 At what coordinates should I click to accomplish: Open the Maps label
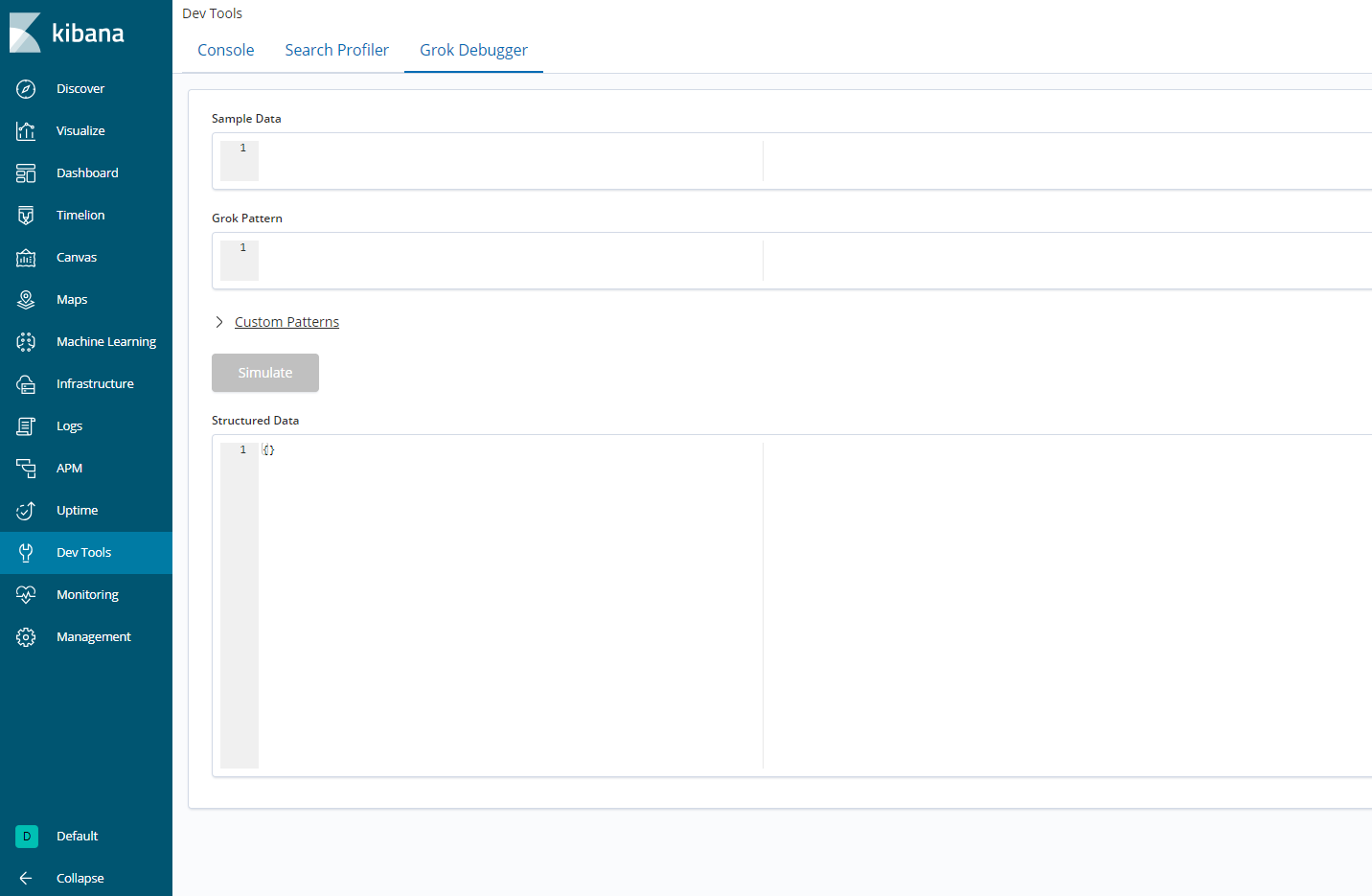(72, 300)
